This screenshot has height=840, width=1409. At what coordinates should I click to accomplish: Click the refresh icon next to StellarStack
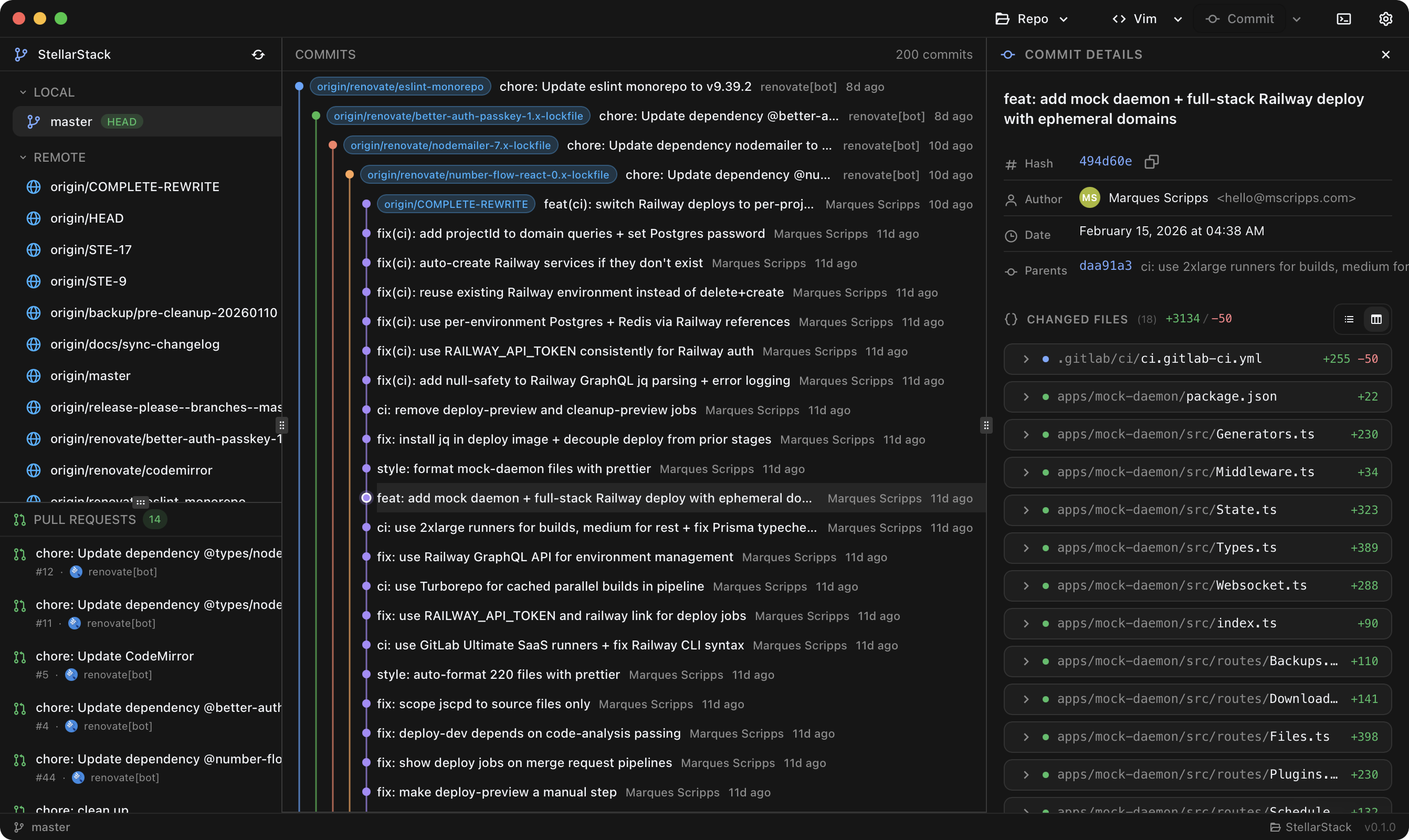pos(258,55)
